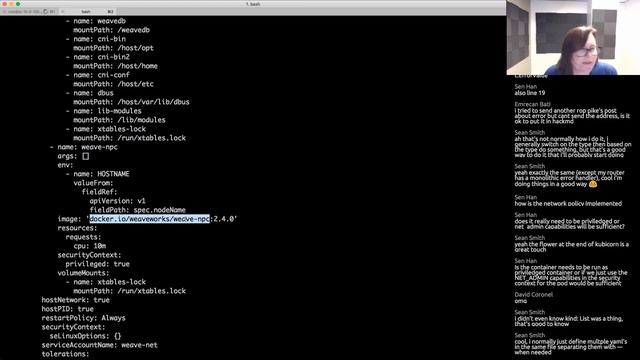Click the 'hostNetwork: true' line
The width and height of the screenshot is (640, 360).
point(76,300)
